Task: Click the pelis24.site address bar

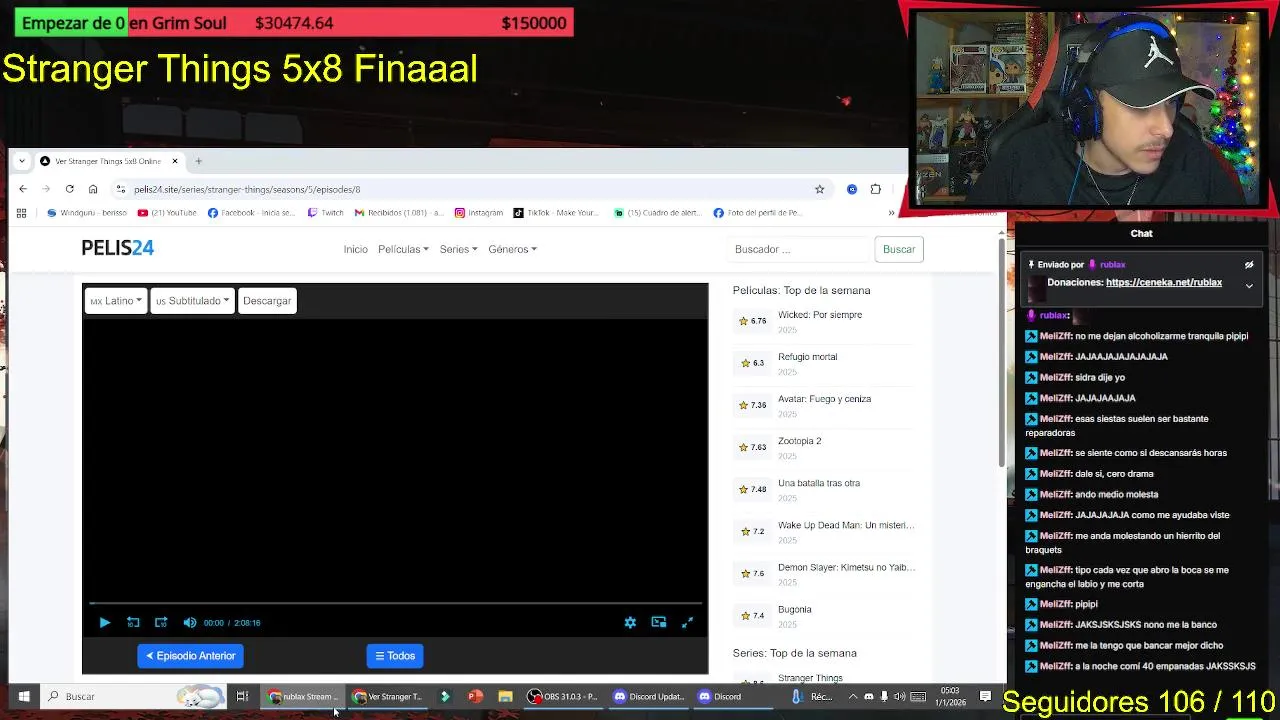Action: [470, 189]
